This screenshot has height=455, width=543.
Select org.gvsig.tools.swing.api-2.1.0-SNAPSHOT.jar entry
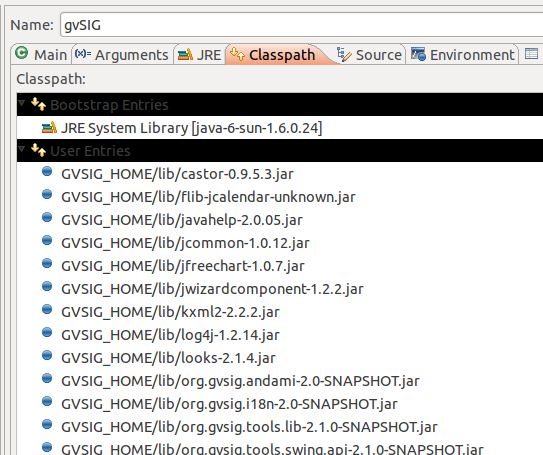tap(272, 449)
